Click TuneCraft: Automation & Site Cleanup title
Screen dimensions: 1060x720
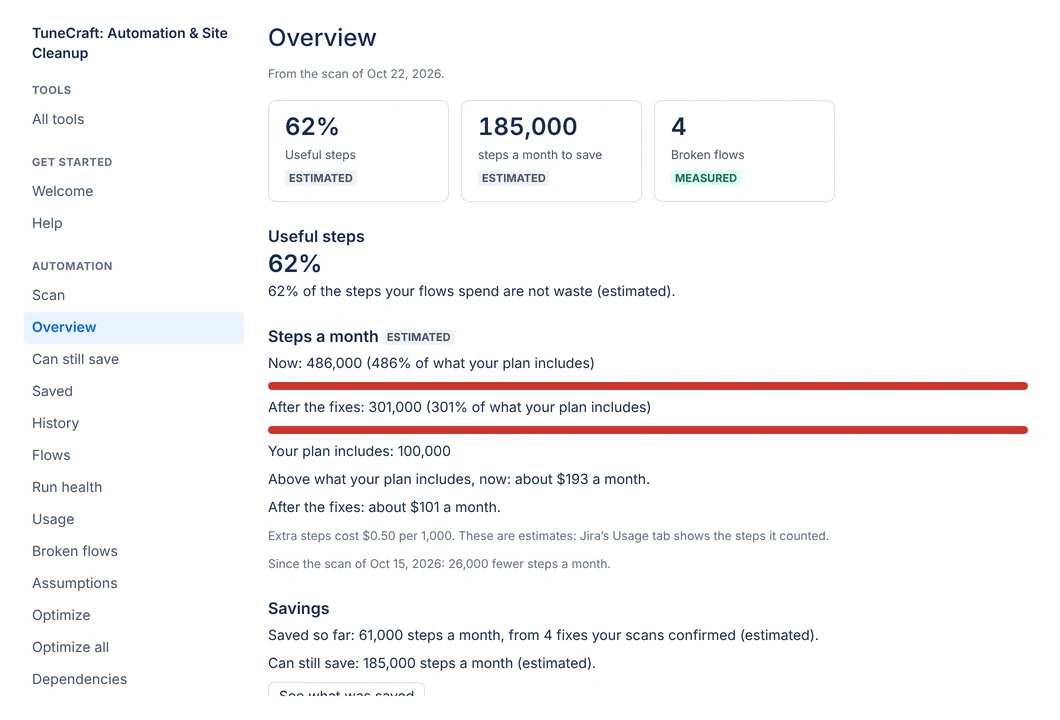coord(130,43)
